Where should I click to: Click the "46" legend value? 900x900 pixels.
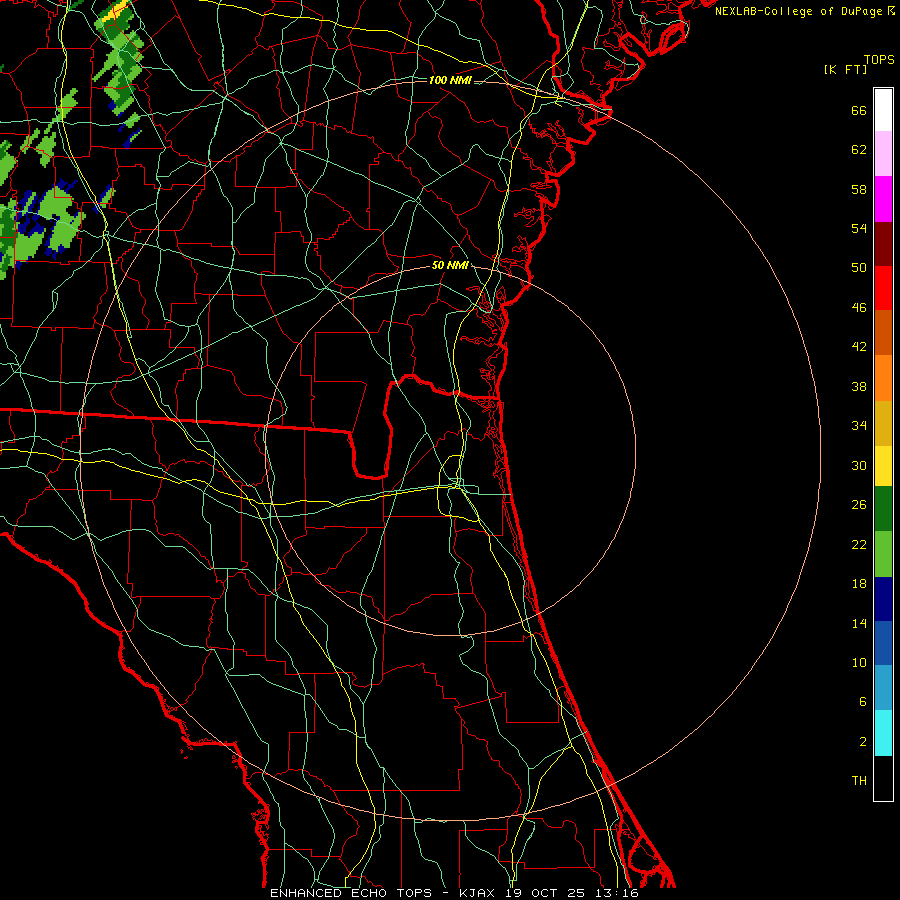(x=859, y=308)
